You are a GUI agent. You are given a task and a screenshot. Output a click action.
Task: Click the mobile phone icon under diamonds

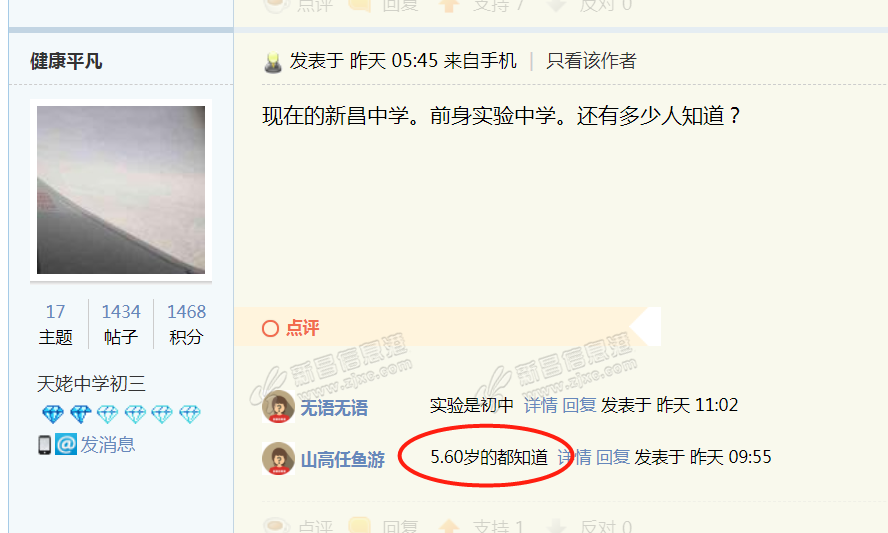tap(45, 445)
